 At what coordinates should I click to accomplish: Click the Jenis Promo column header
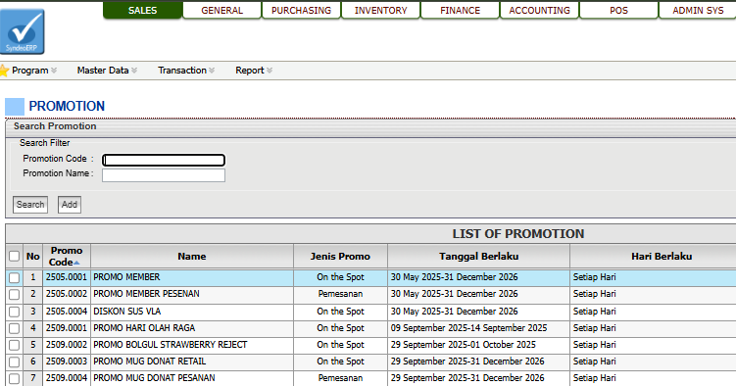pos(340,256)
